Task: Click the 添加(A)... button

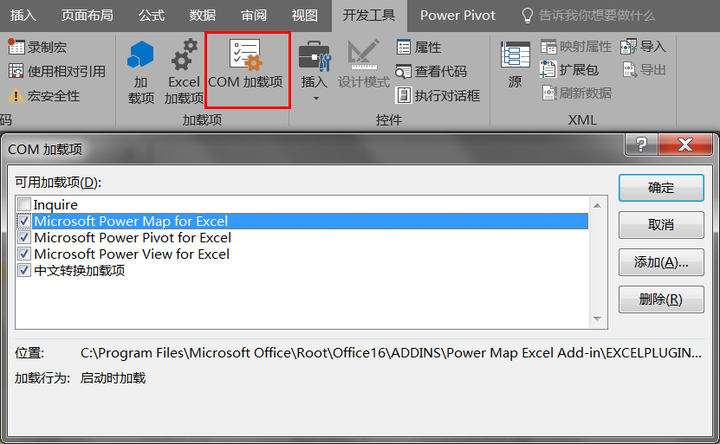Action: click(x=661, y=262)
